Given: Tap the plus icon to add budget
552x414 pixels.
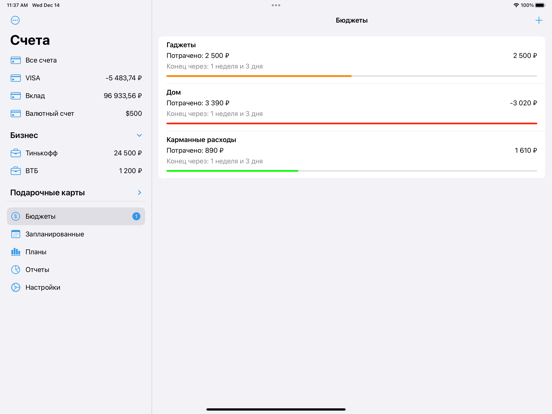Looking at the screenshot, I should pyautogui.click(x=539, y=20).
